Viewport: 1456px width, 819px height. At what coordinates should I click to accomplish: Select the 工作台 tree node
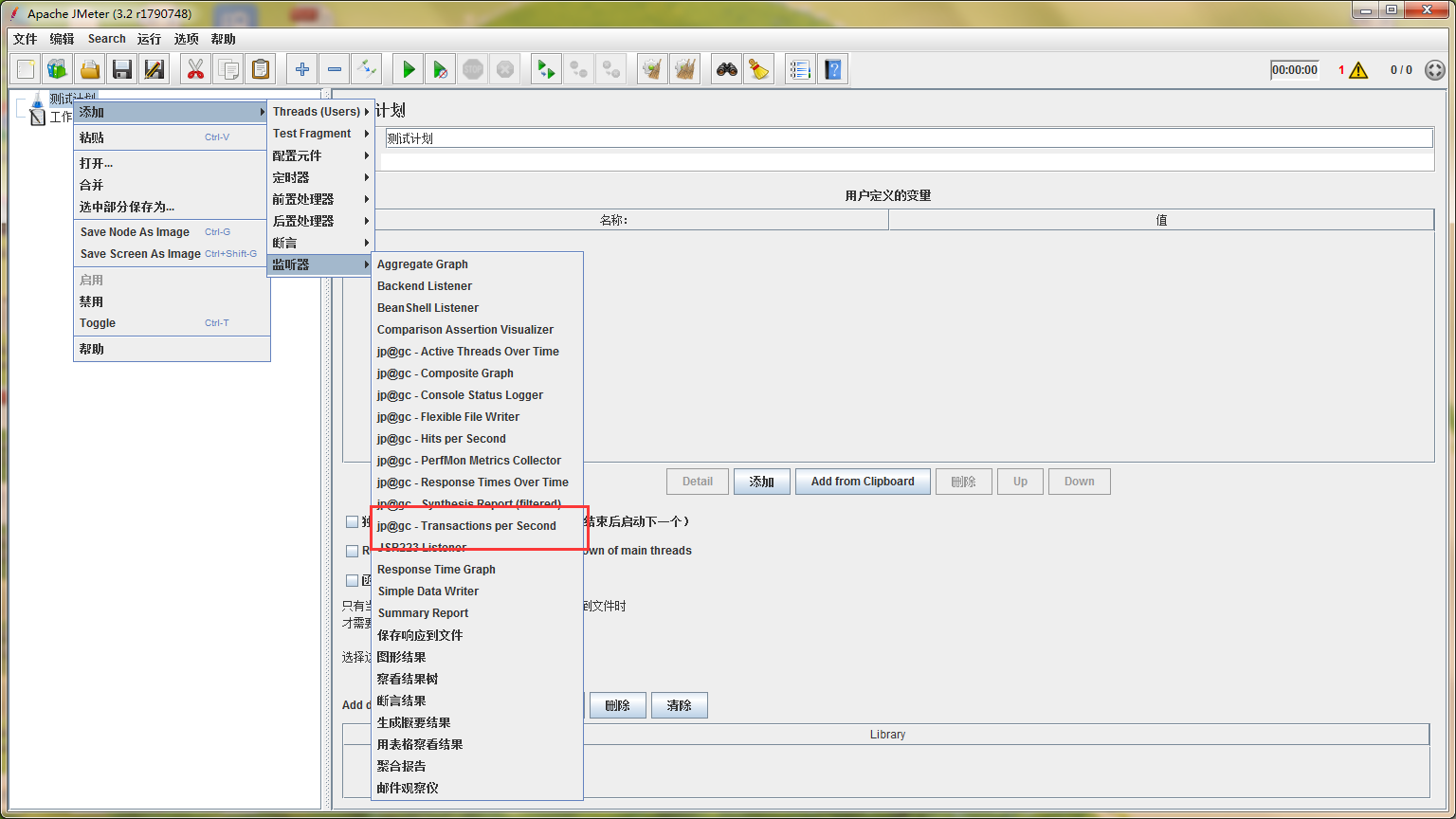point(61,118)
